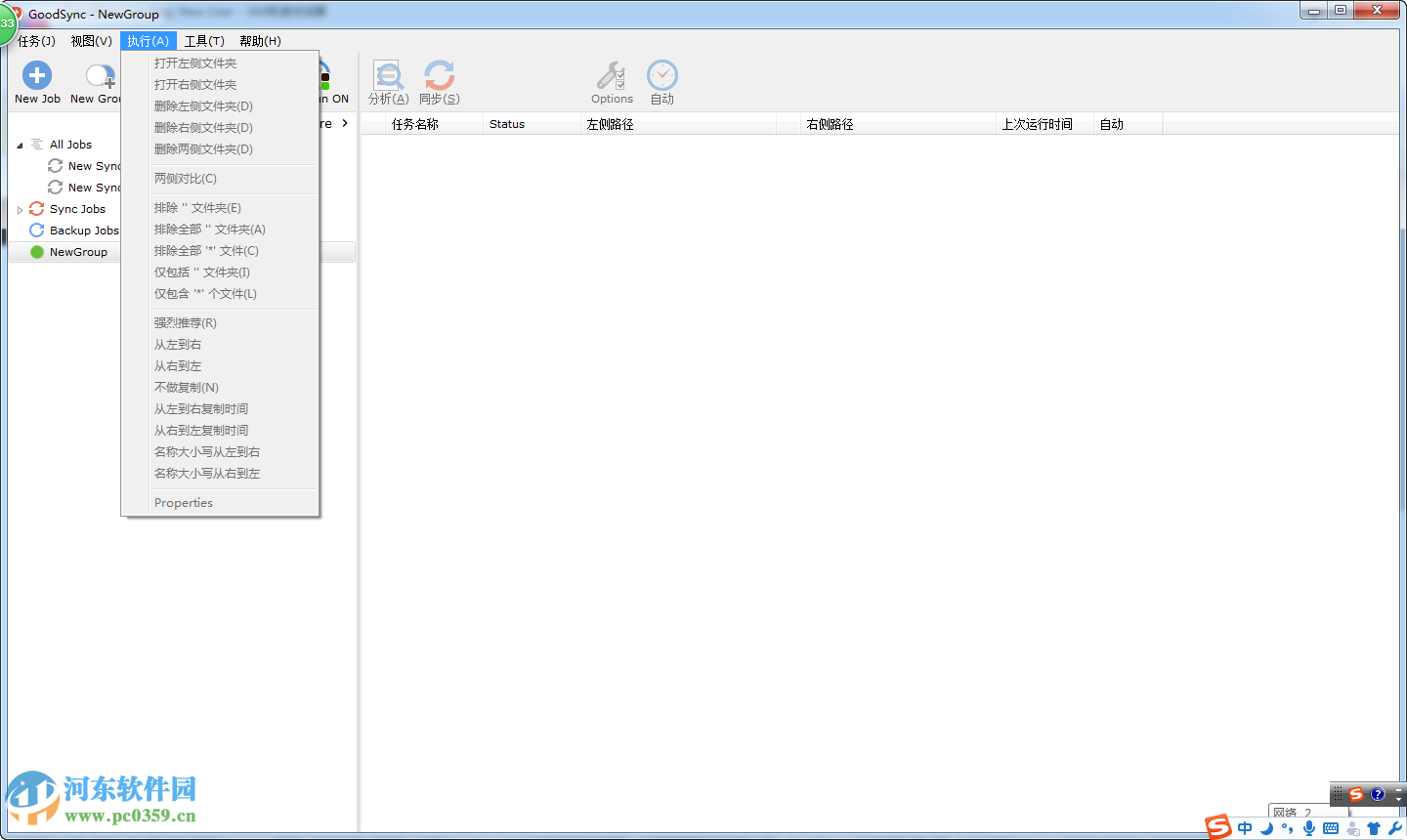Click the microphone voice input icon

1309,828
